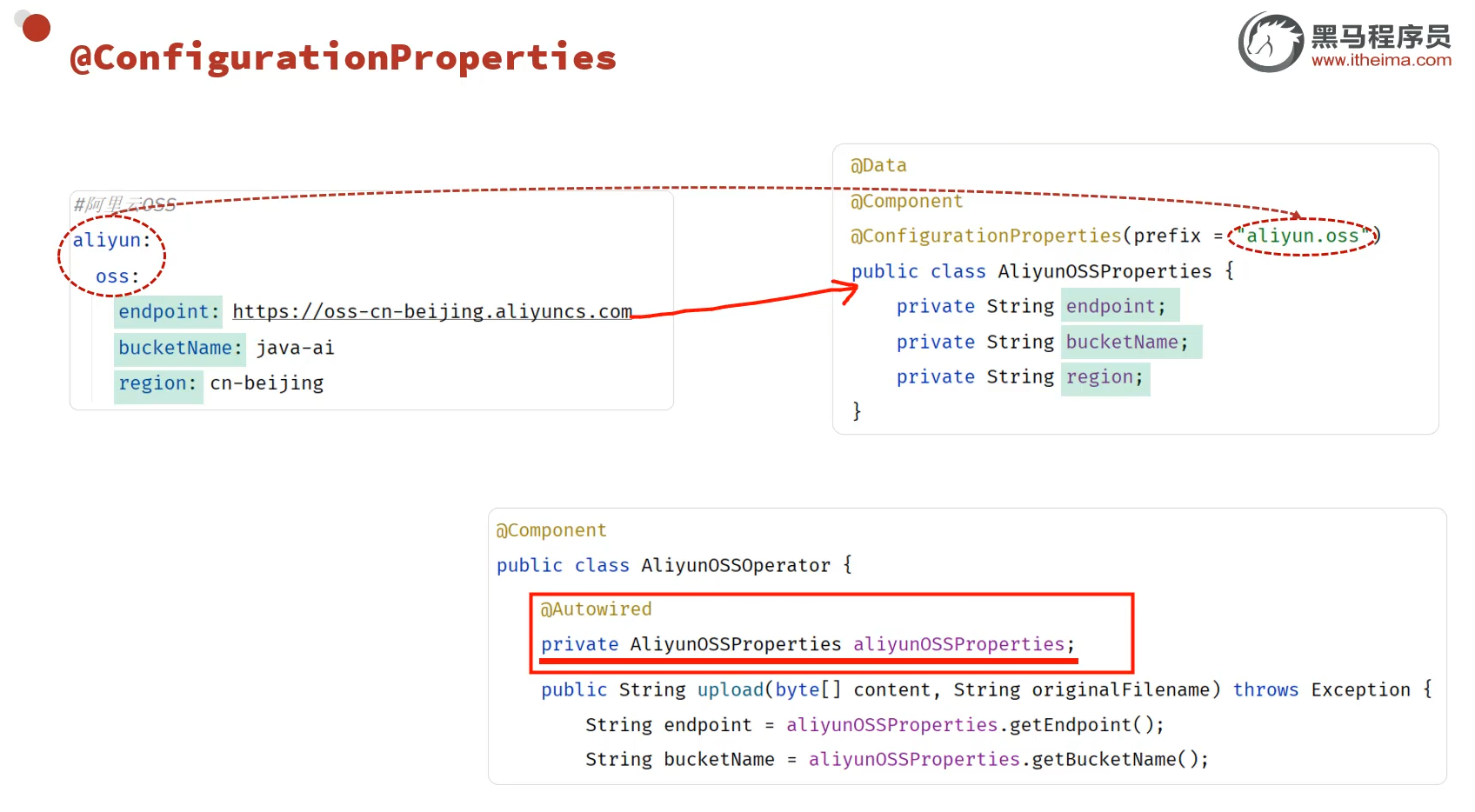
Task: Click the 'String originalFilename)' parameter
Action: 1087,689
